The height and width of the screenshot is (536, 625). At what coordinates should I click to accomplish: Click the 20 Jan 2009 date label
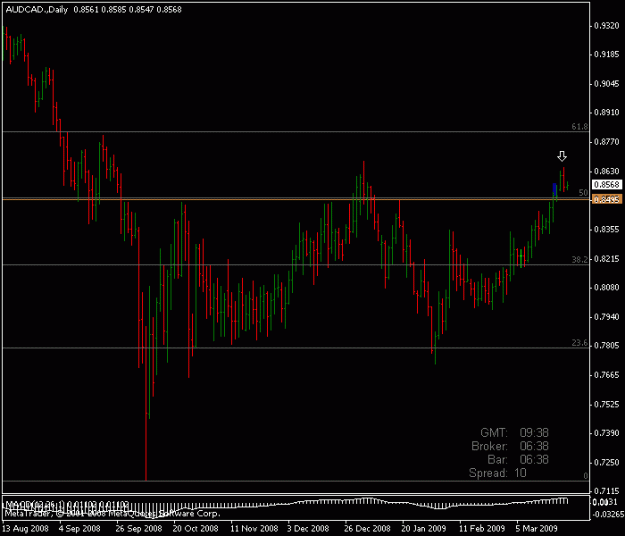click(424, 529)
